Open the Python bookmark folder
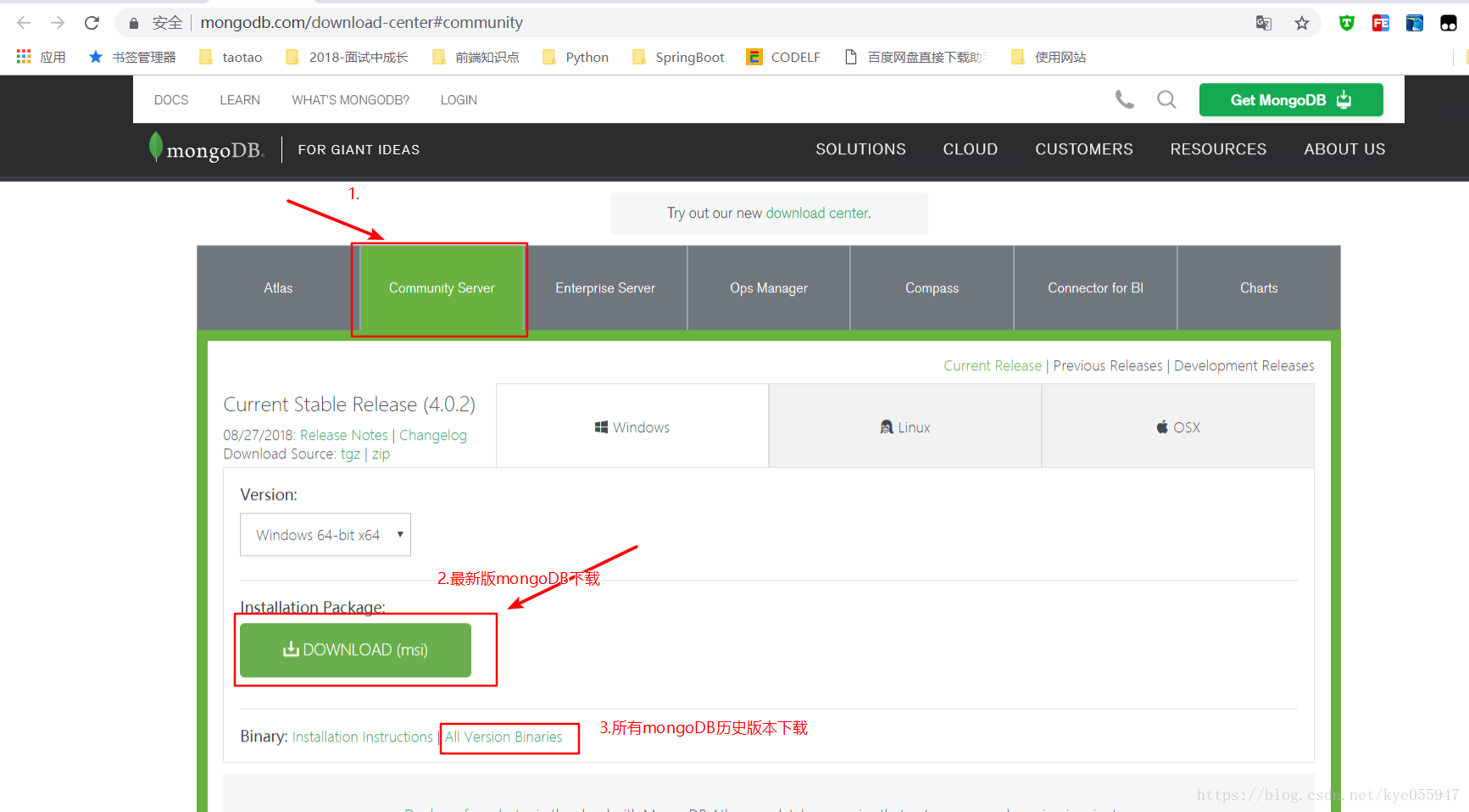 pos(576,57)
